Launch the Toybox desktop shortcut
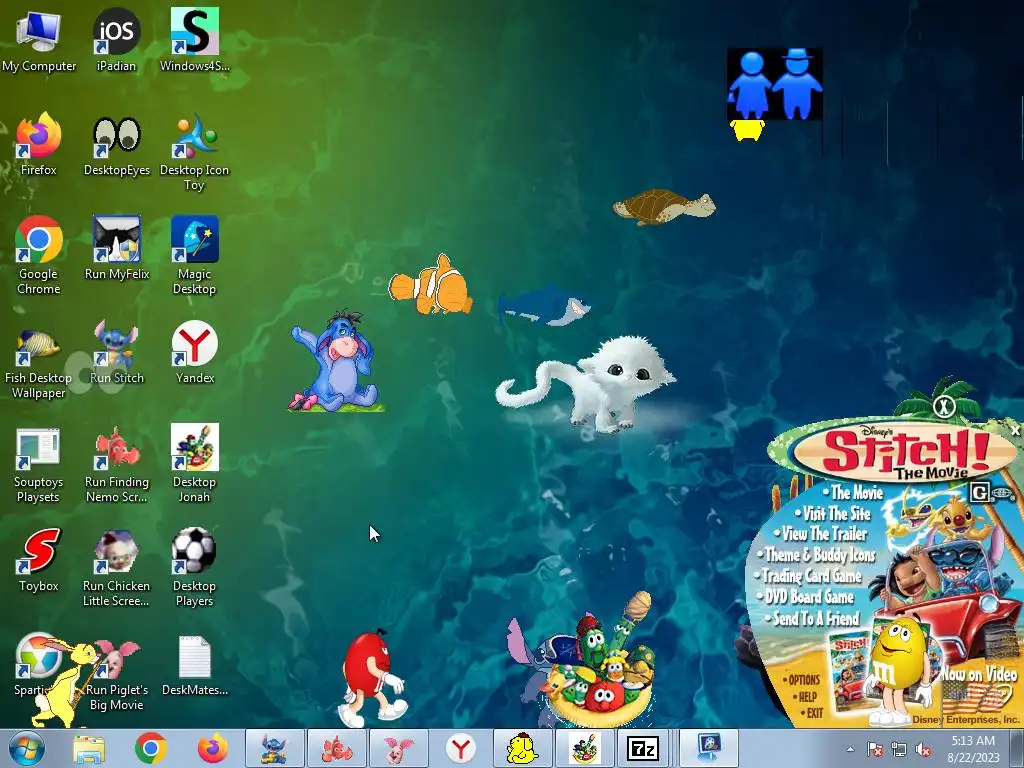 [39, 560]
